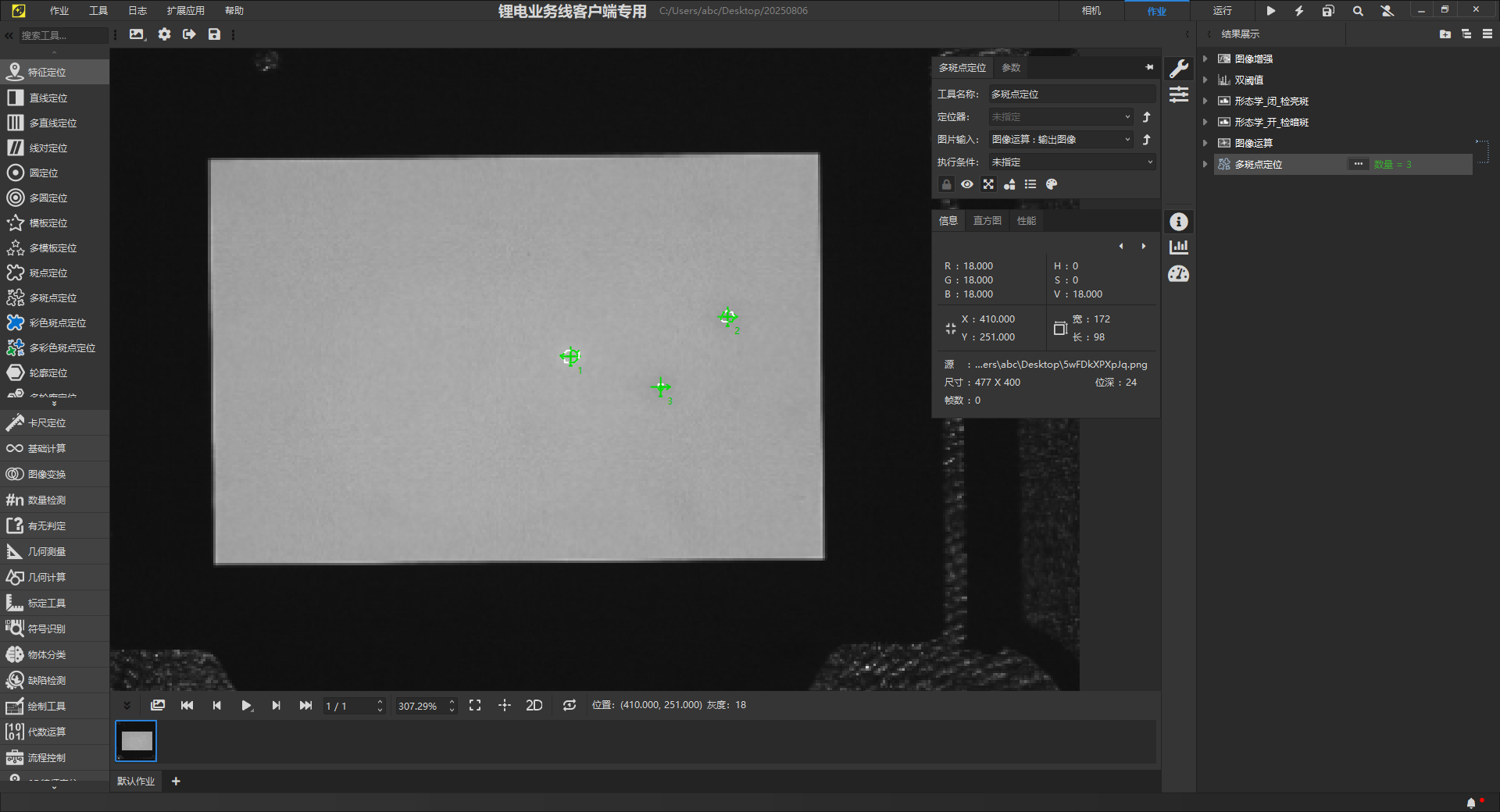Open the 扩展应用 menu
This screenshot has width=1500, height=812.
coord(185,11)
